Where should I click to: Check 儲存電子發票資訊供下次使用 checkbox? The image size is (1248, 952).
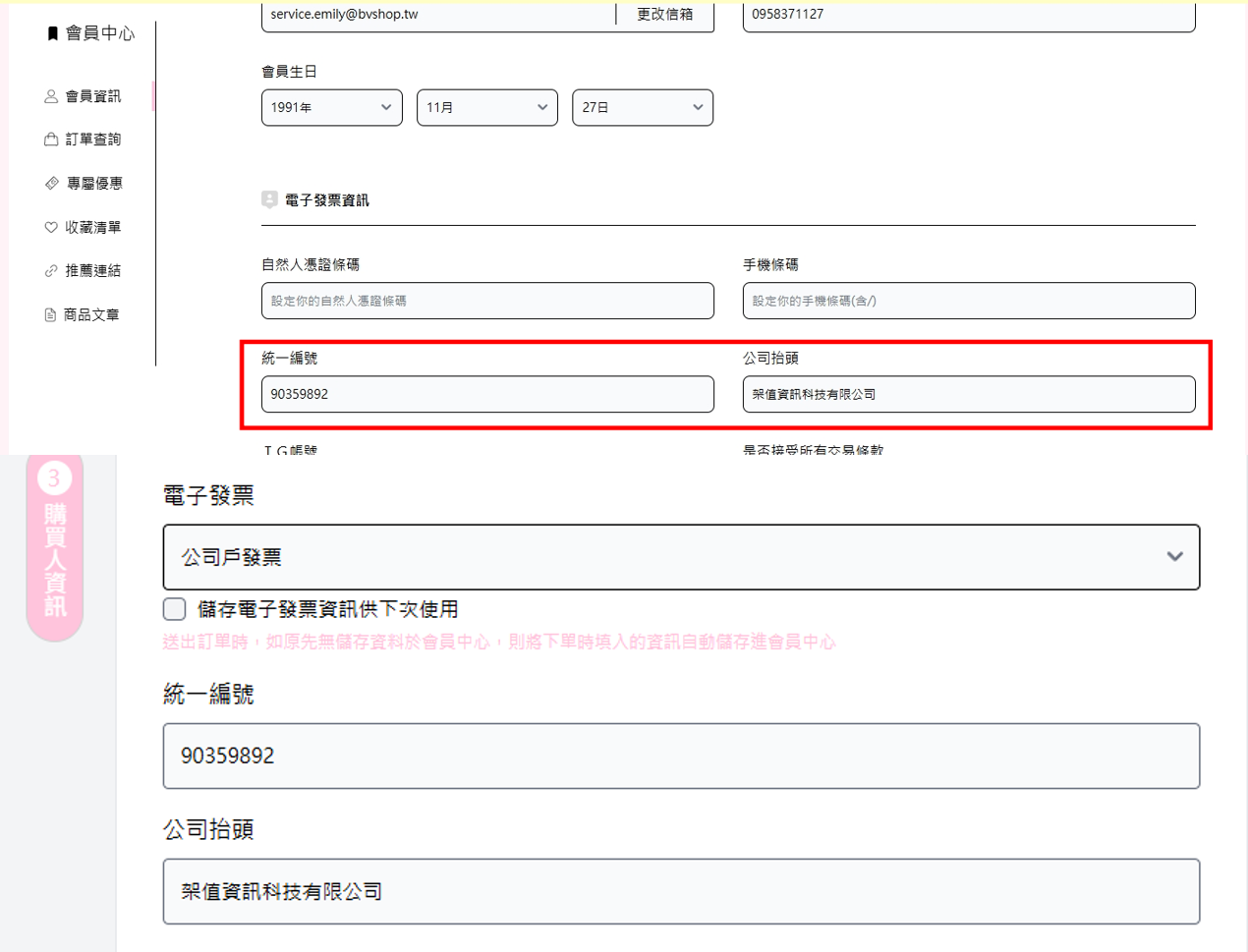point(175,609)
